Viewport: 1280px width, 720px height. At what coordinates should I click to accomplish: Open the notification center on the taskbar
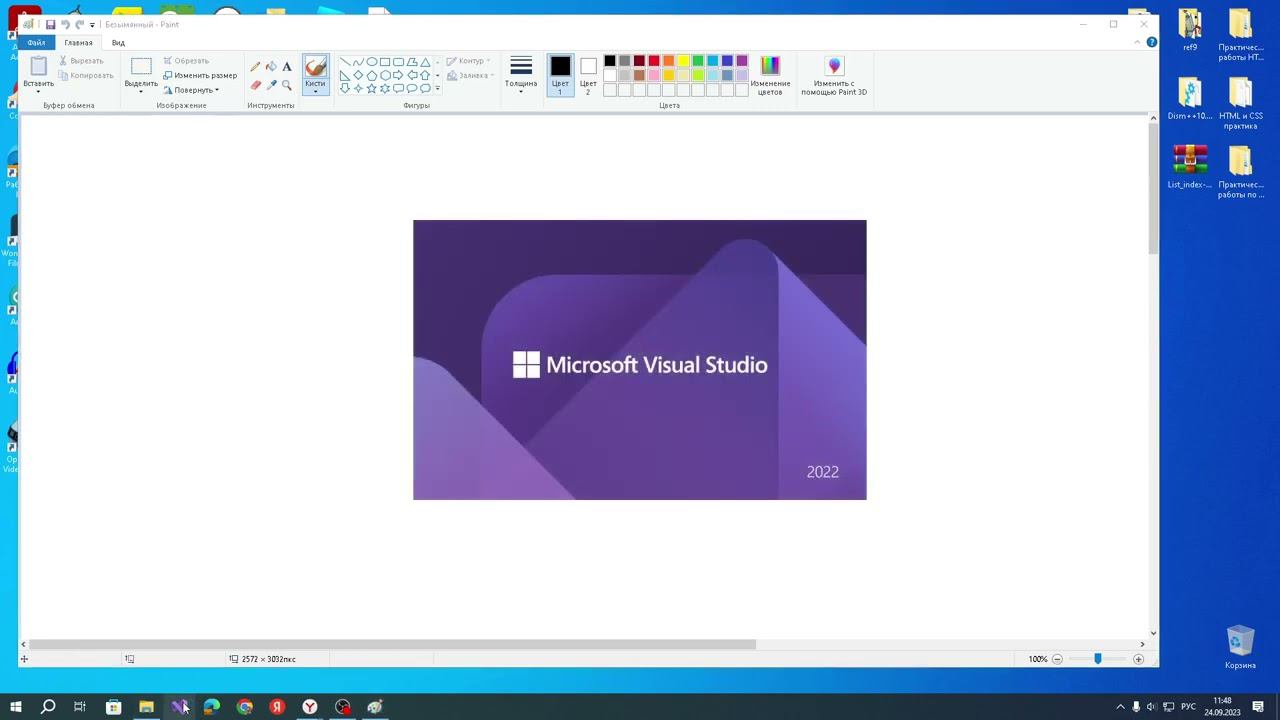pos(1258,707)
